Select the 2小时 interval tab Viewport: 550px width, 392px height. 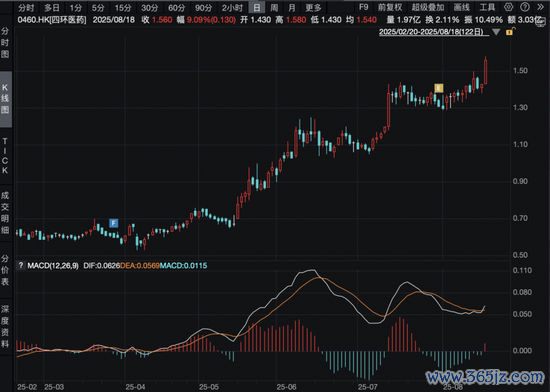coord(232,7)
